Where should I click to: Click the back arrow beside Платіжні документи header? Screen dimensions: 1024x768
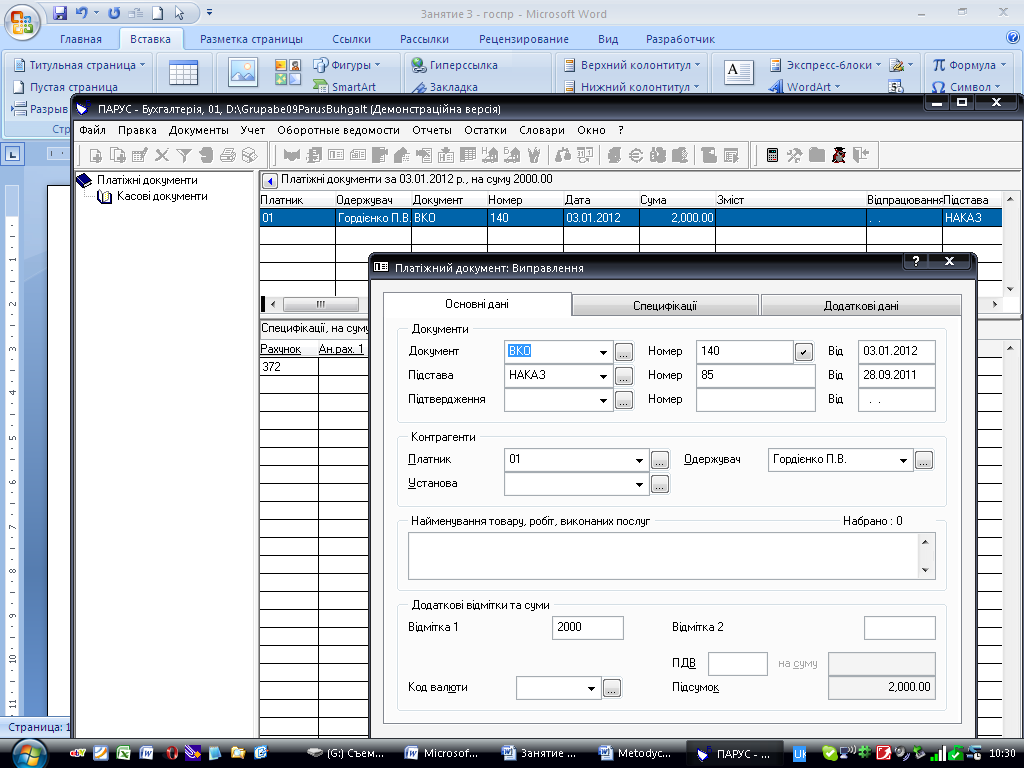268,180
